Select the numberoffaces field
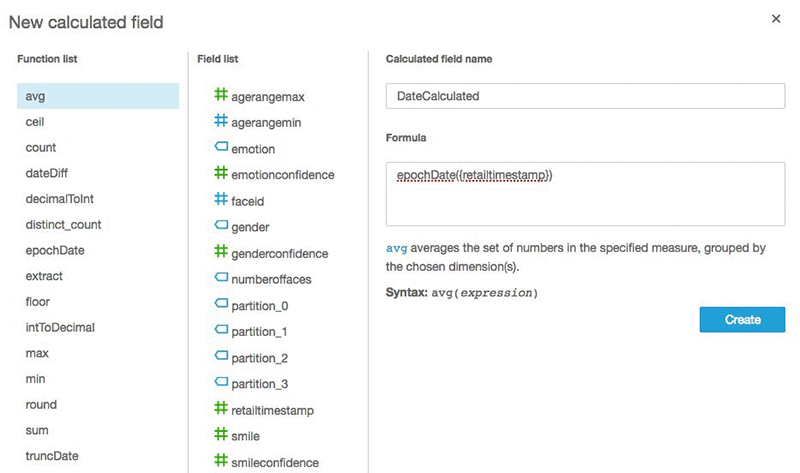The width and height of the screenshot is (800, 473). (x=270, y=280)
